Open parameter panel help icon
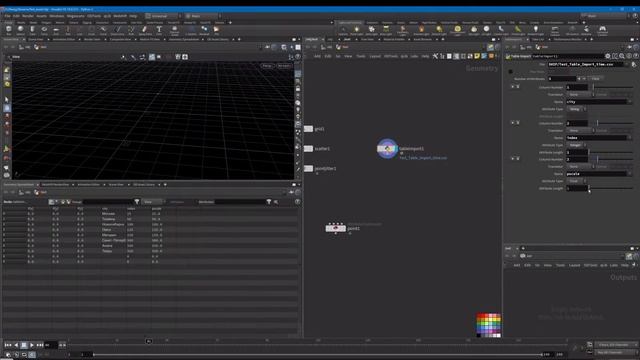 tap(636, 56)
